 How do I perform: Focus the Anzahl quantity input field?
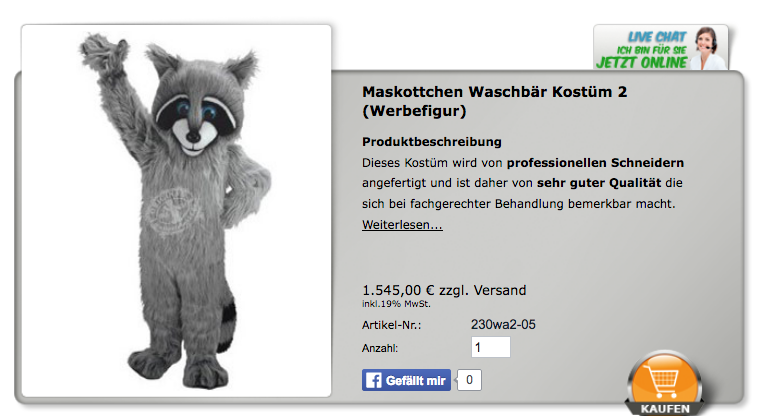(x=491, y=347)
